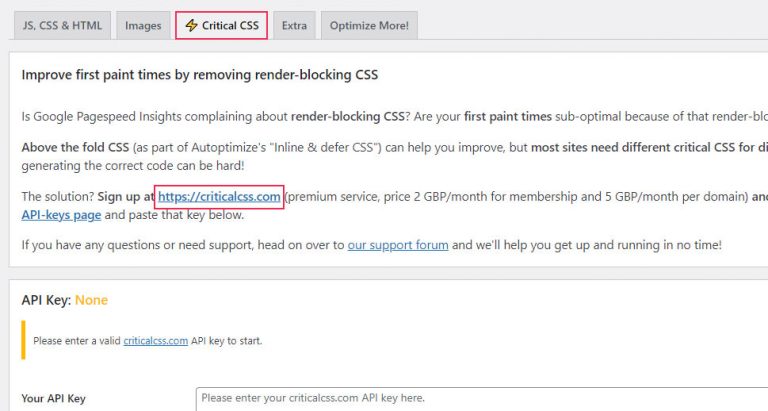
Task: Click the bold Above the fold CSS text
Action: click(x=75, y=147)
